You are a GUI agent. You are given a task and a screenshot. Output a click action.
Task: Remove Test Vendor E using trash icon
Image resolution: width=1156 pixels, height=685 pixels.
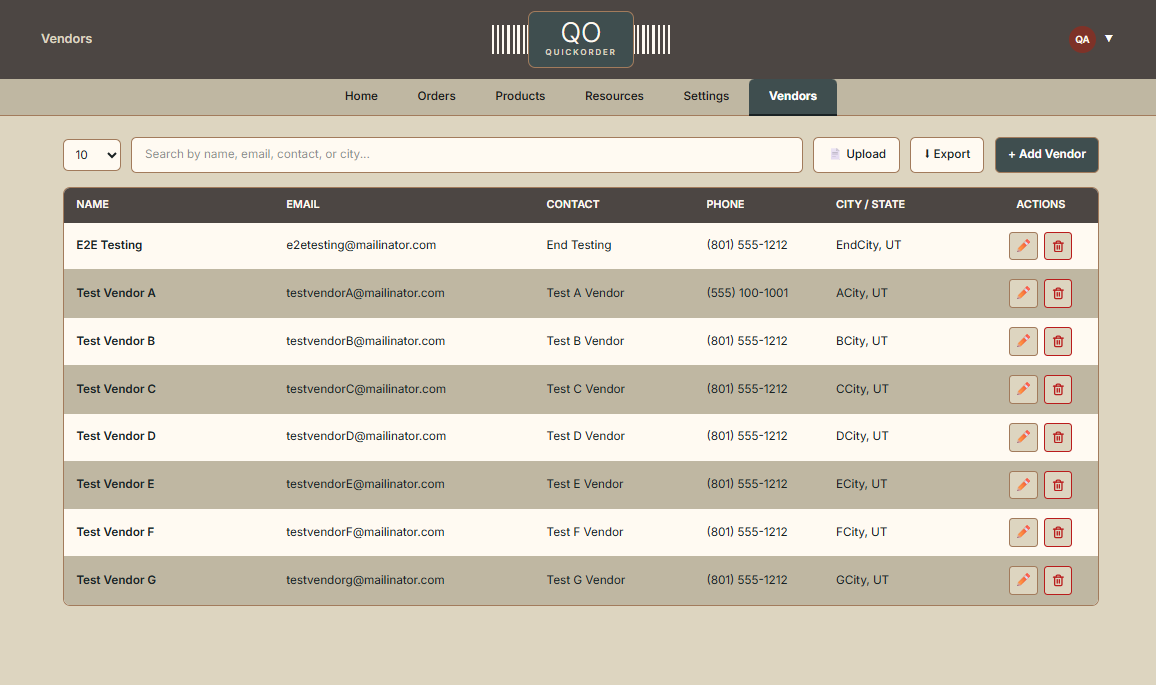1058,485
